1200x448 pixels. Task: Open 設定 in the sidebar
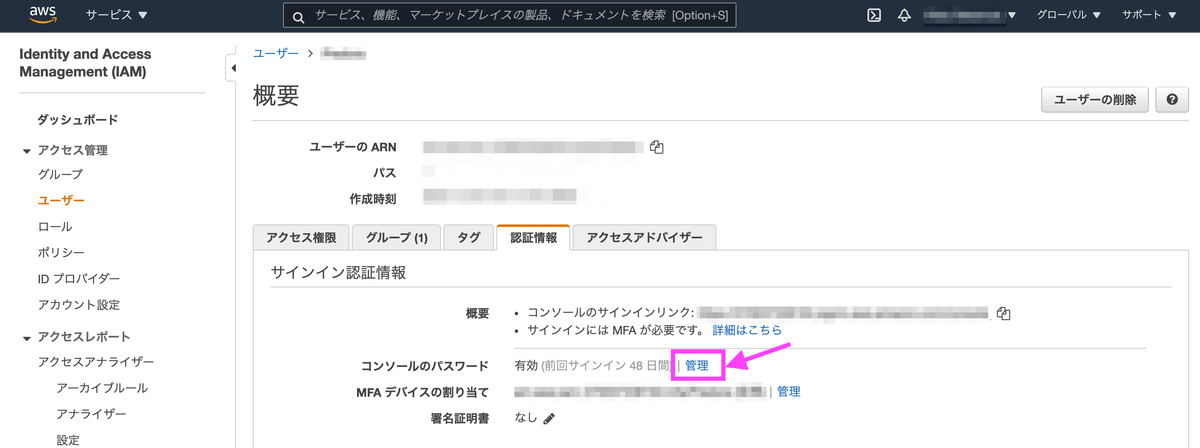[x=68, y=439]
